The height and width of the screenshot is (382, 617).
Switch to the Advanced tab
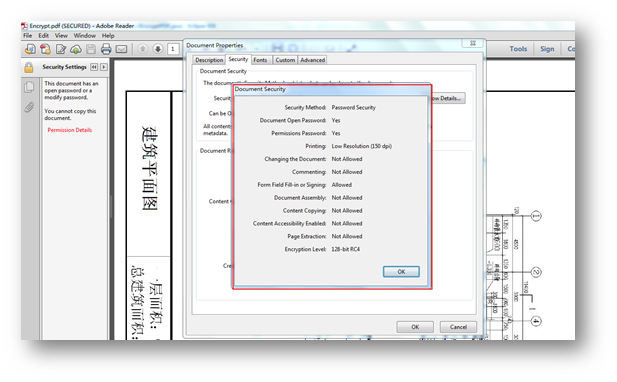tap(312, 60)
